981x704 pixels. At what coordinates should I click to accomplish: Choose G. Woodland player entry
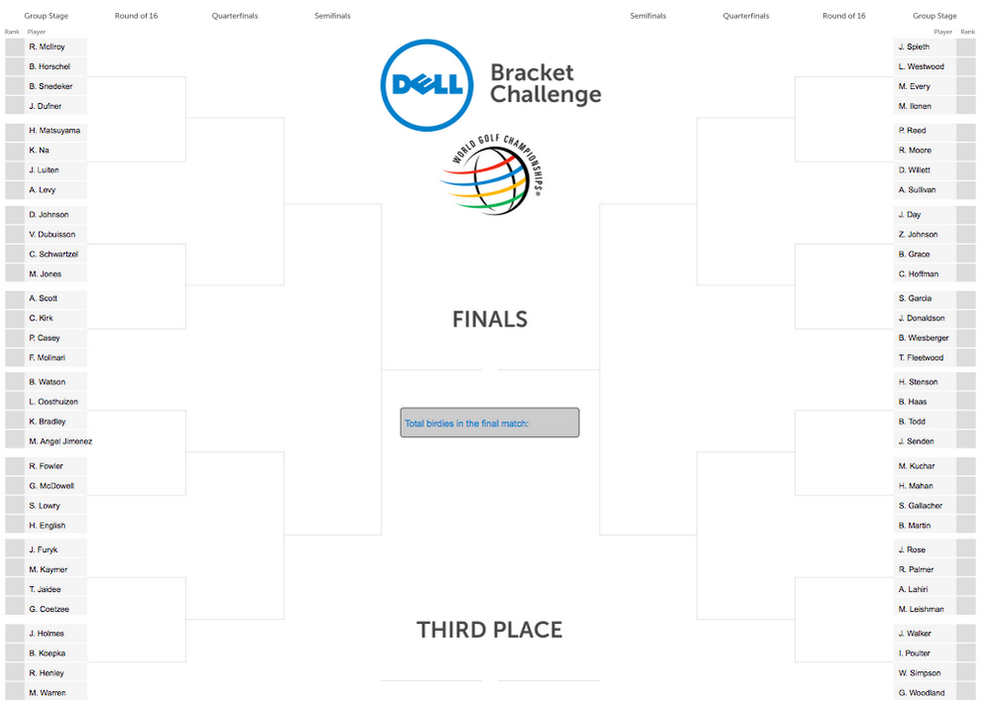coord(925,693)
